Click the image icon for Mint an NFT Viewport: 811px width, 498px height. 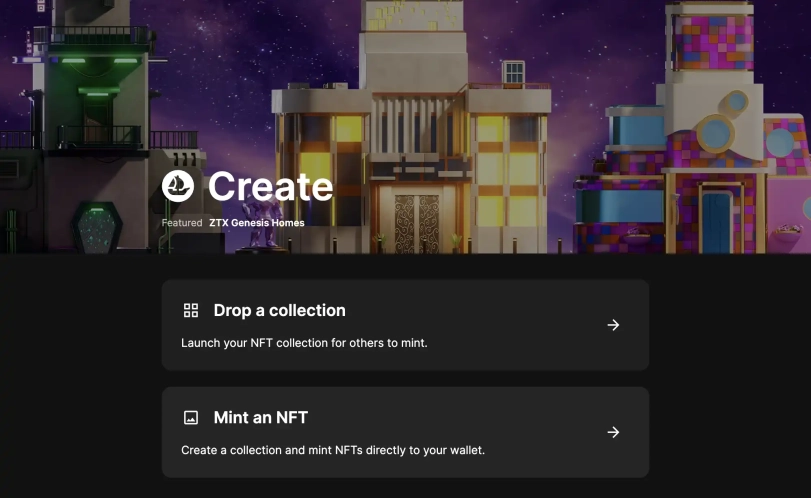(x=191, y=418)
